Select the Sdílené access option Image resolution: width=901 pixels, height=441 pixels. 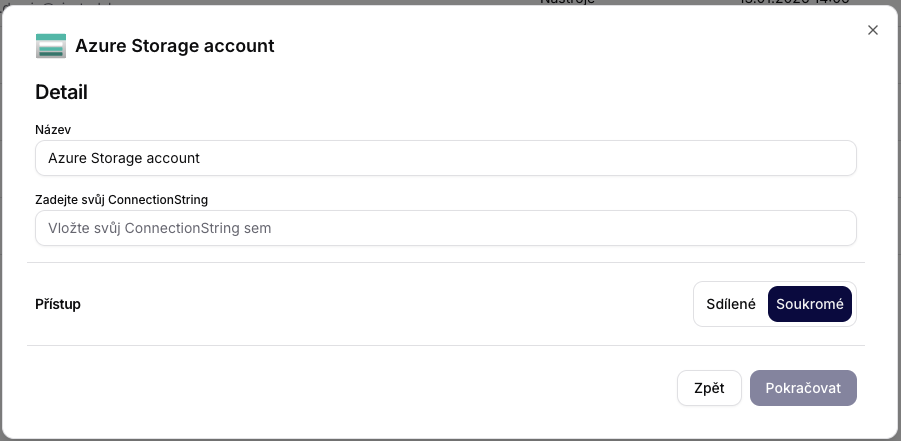tap(731, 304)
